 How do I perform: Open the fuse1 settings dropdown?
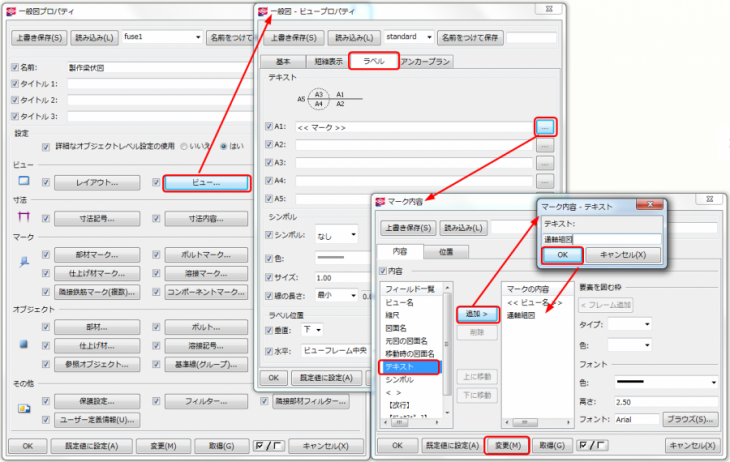(x=197, y=37)
